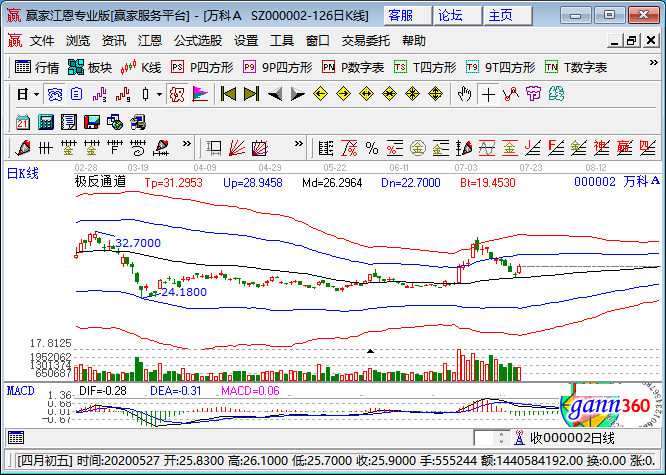
Task: Click the status bar stepper arrows
Action: [502, 438]
